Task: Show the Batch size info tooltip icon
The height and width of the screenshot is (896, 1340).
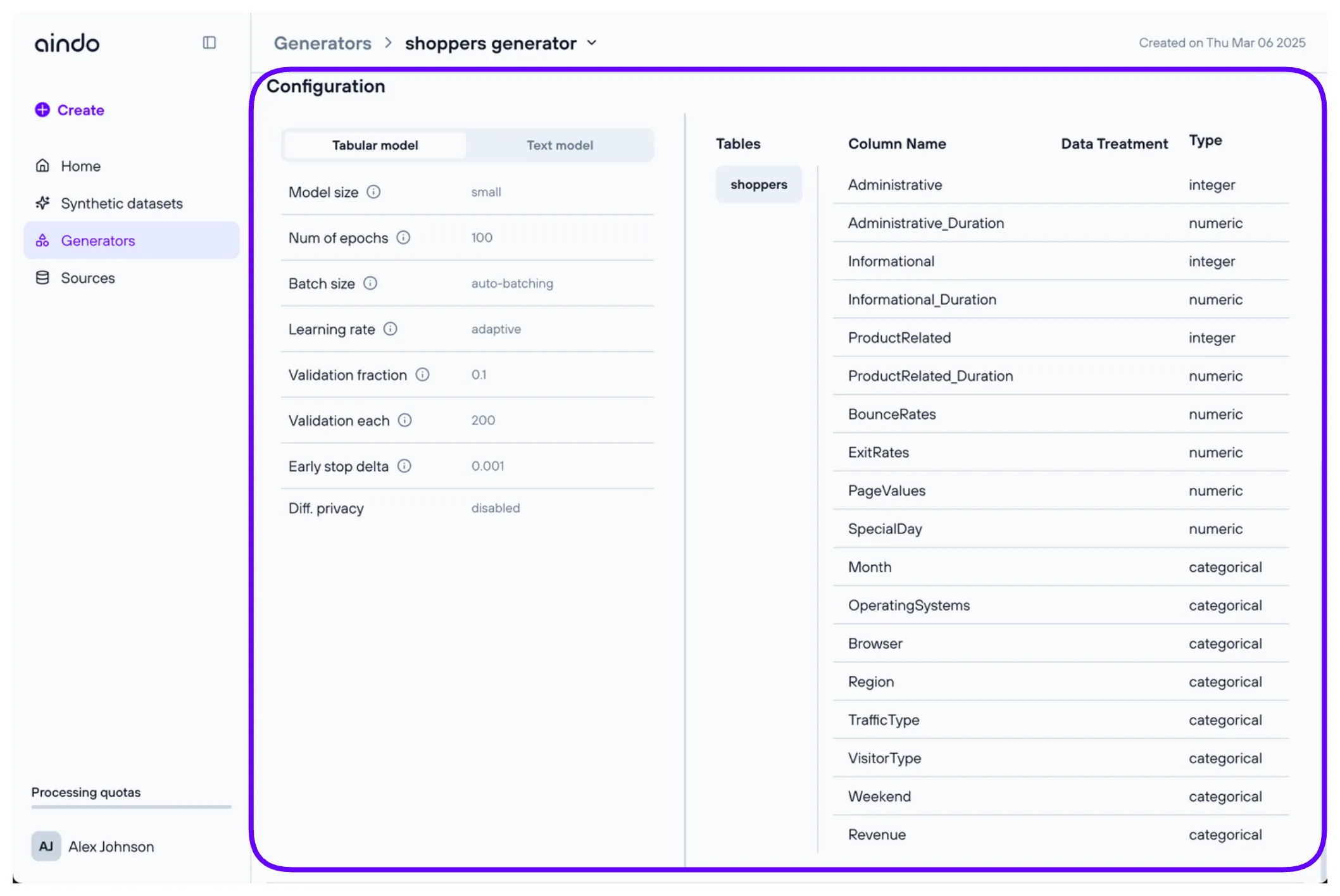Action: [370, 283]
